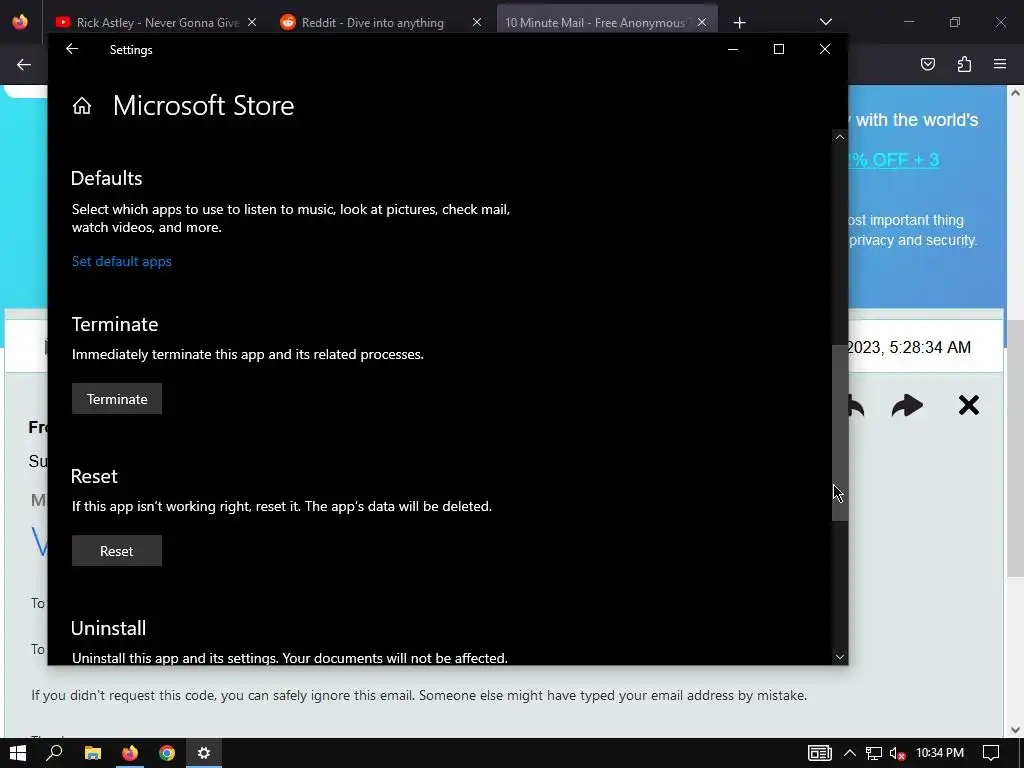Screen dimensions: 1024x768
Task: Show hidden system tray icons
Action: click(850, 753)
